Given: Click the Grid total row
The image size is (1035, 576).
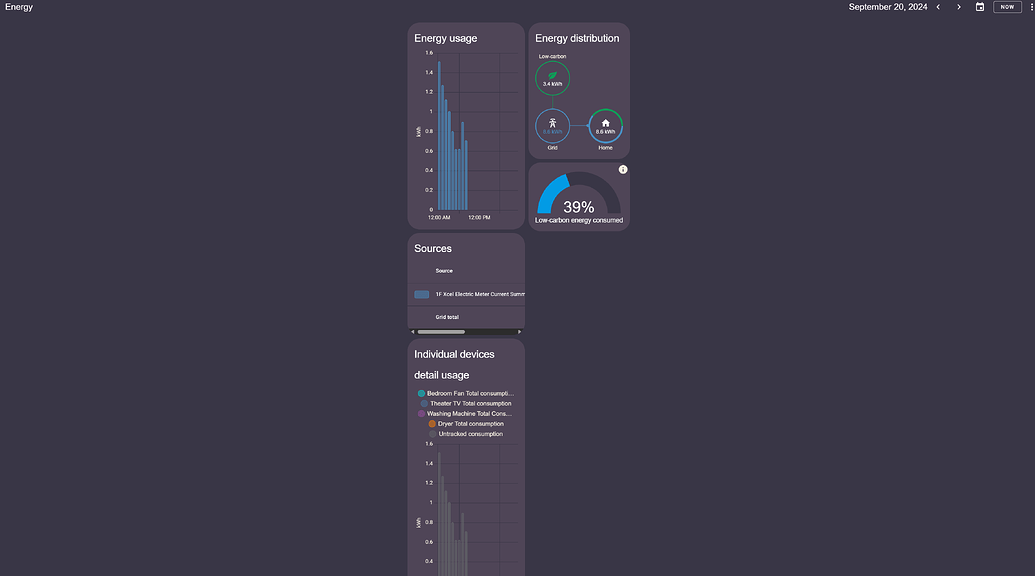Looking at the screenshot, I should [466, 317].
